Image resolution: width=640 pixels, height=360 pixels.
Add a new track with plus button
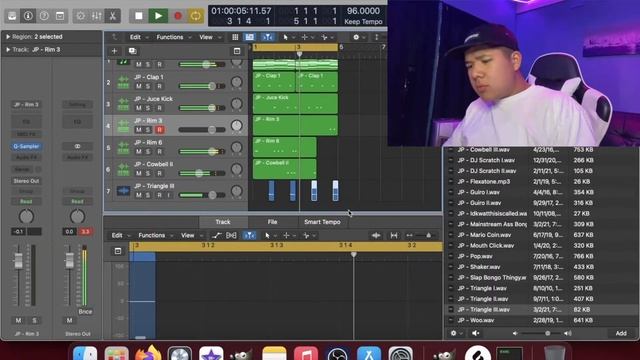coord(114,51)
